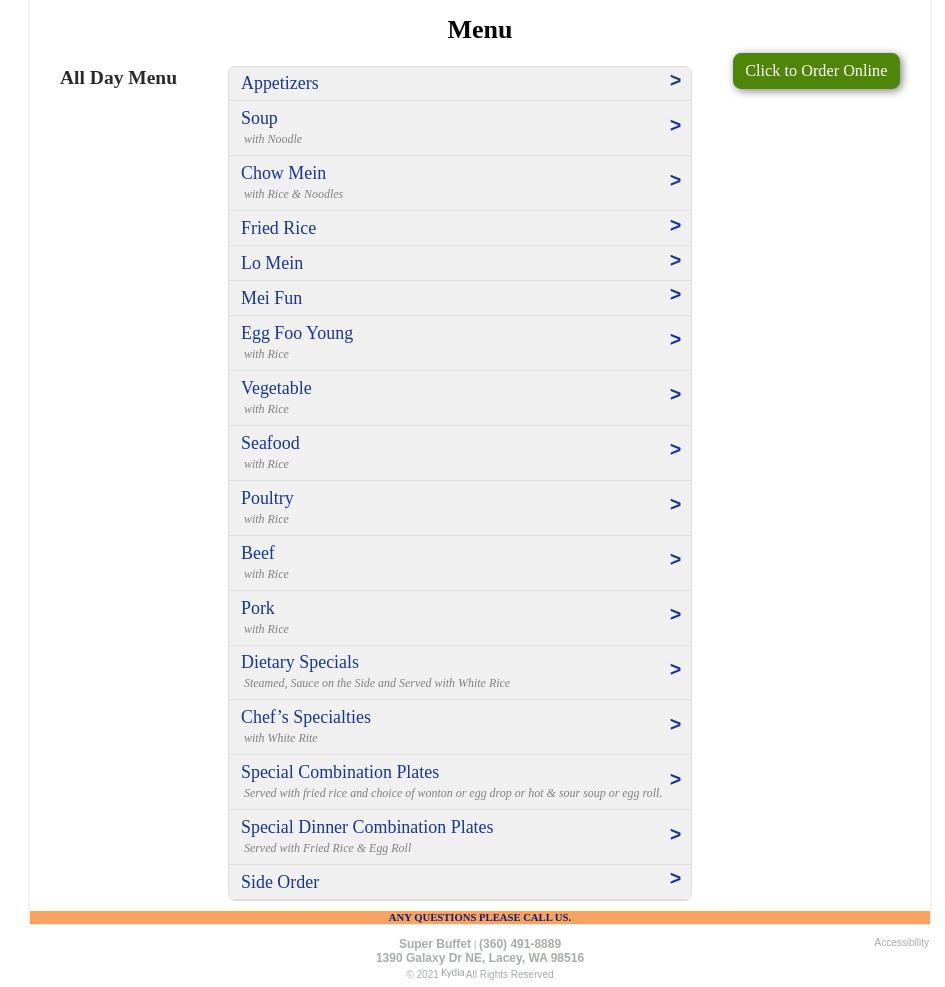The width and height of the screenshot is (945, 987).
Task: Click the arrow on Mei Fun row
Action: pyautogui.click(x=675, y=295)
